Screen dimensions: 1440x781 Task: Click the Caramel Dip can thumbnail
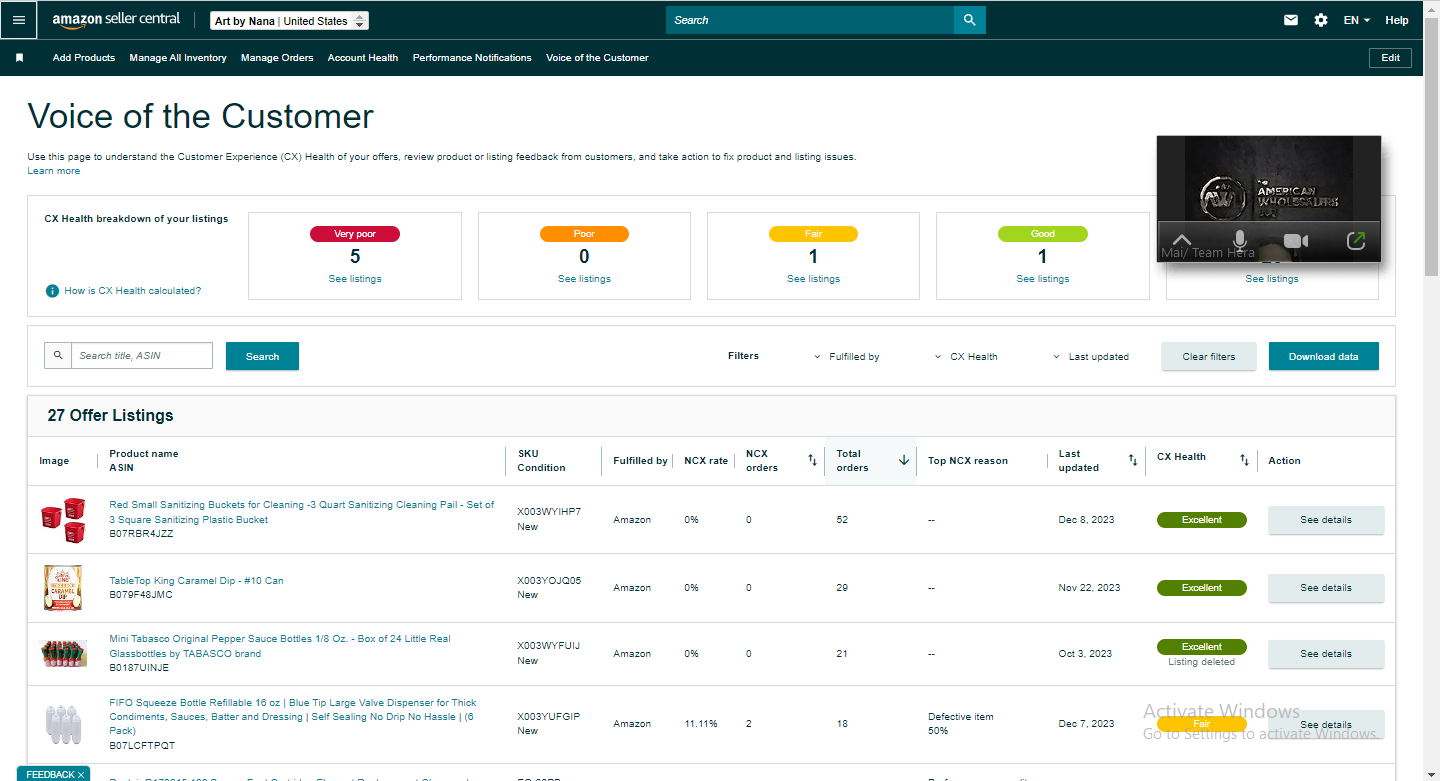point(62,587)
